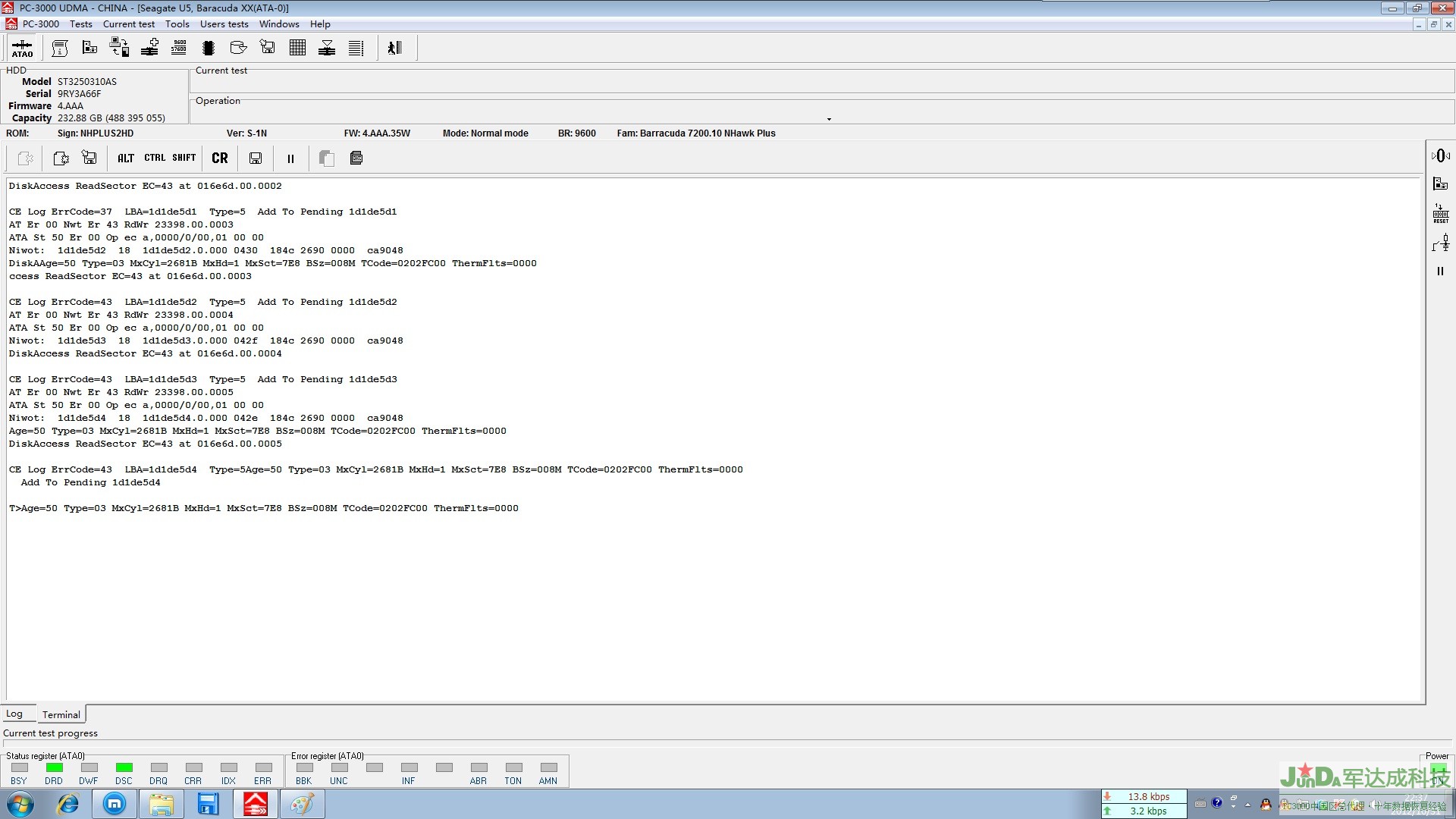
Task: Save terminal log with floppy icon
Action: click(x=256, y=158)
